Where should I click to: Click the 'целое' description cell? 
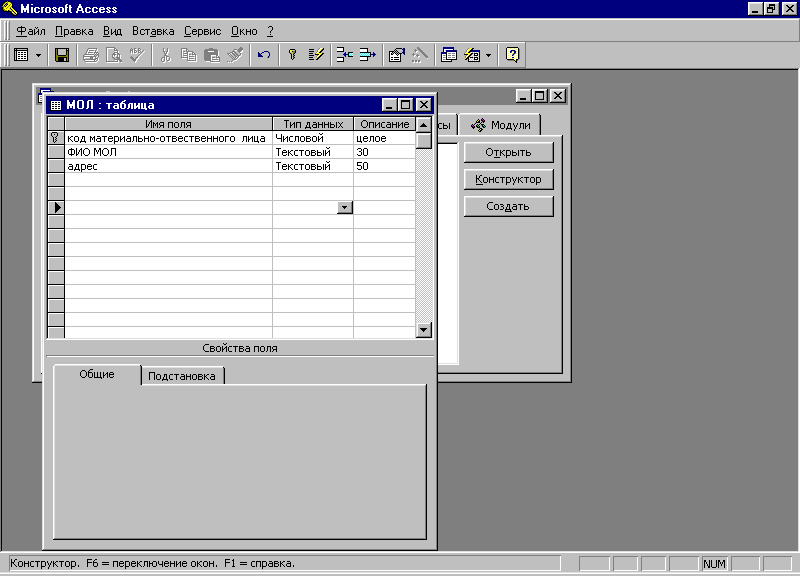384,138
